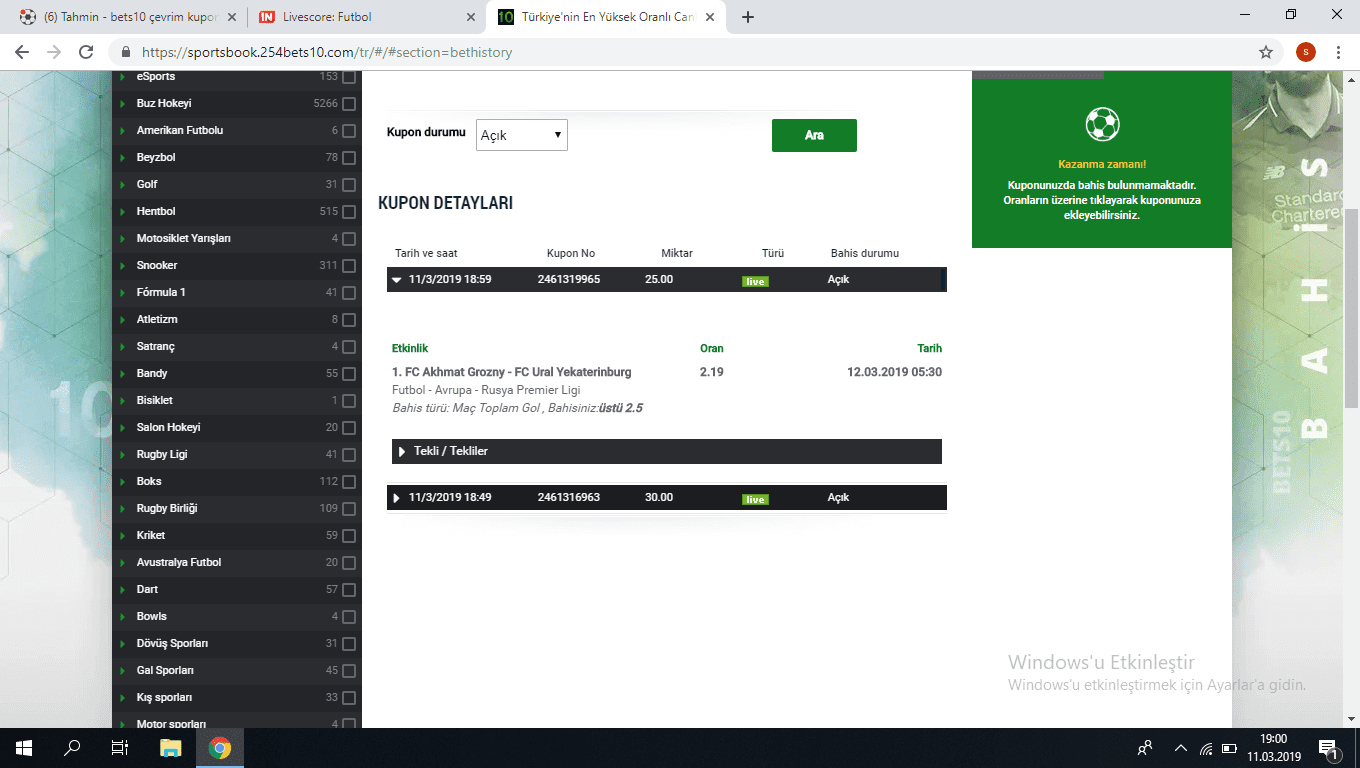
Task: Open Salon Hokeyi in sports menu
Action: click(169, 427)
